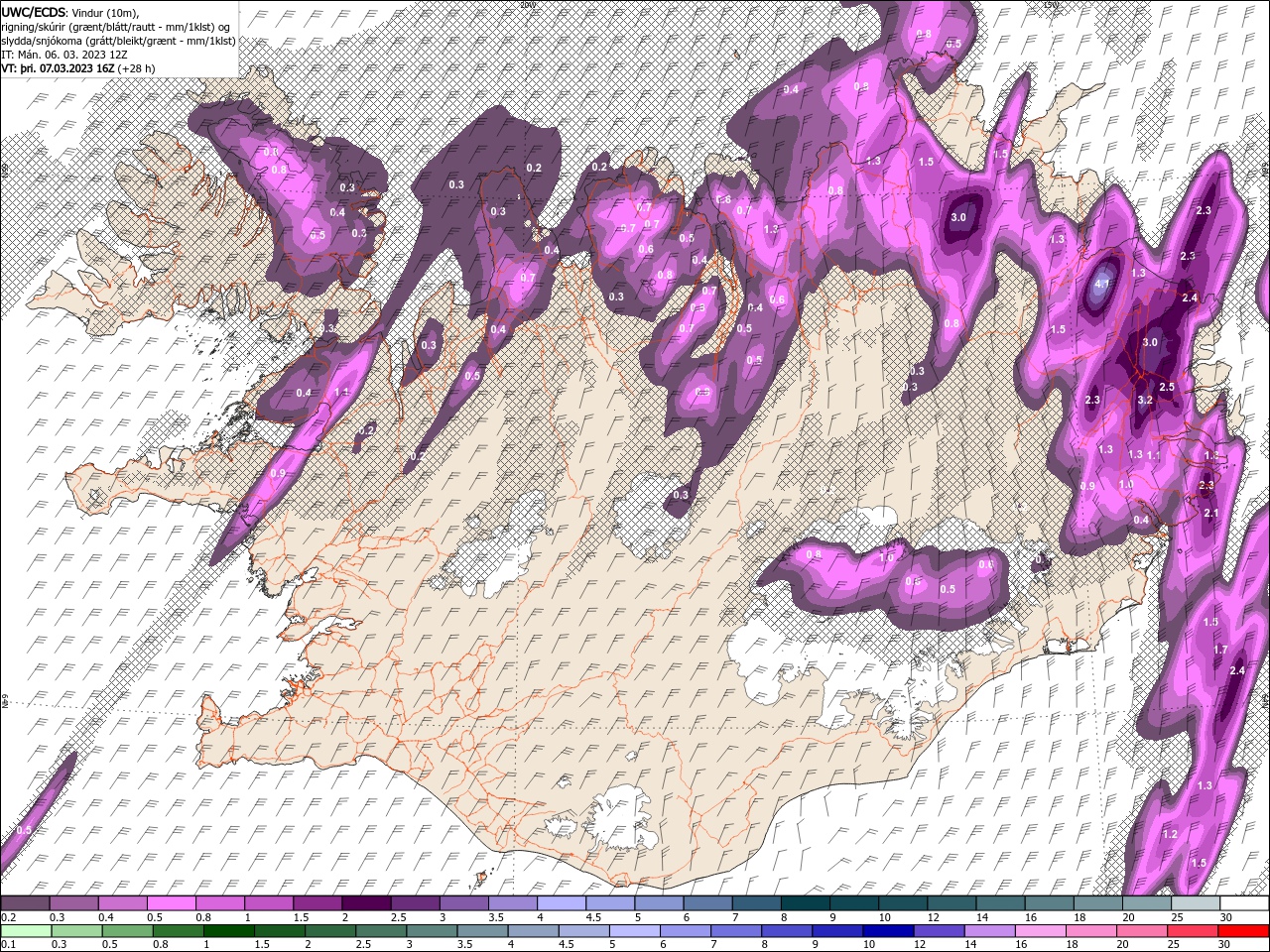The height and width of the screenshot is (952, 1270).
Task: Click the '(+28 h)' forecast offset text
Action: (x=138, y=69)
